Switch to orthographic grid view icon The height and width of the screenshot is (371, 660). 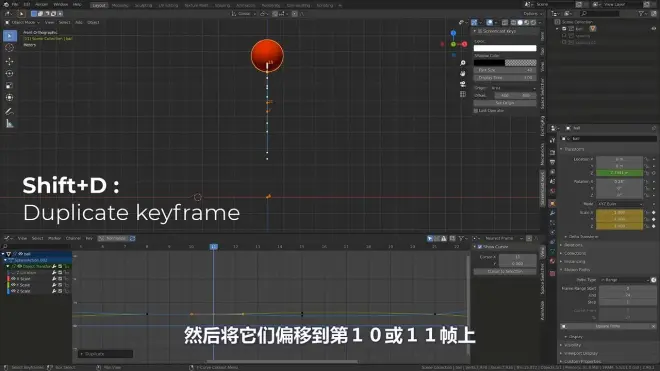coord(463,94)
